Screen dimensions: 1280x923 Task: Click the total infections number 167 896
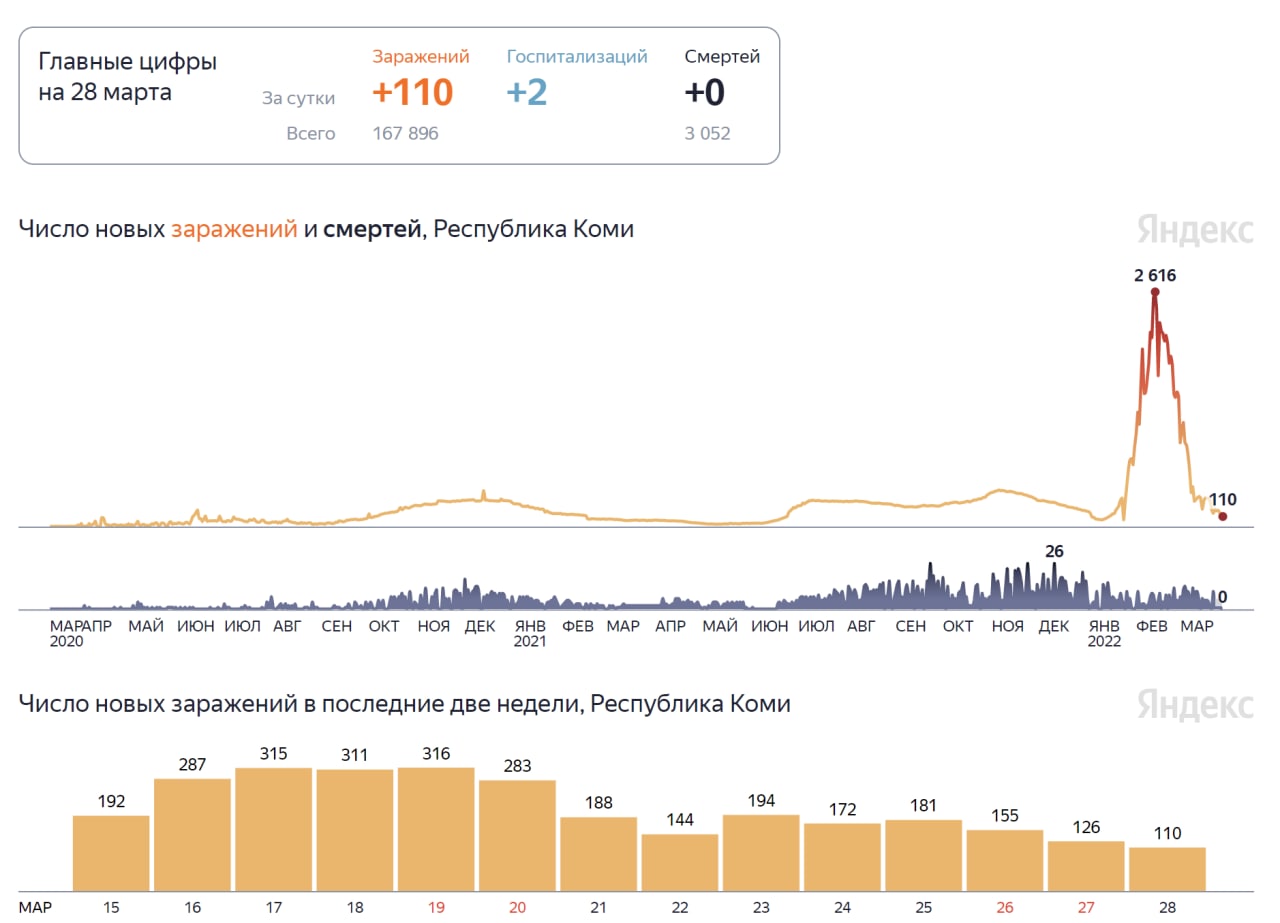(405, 133)
